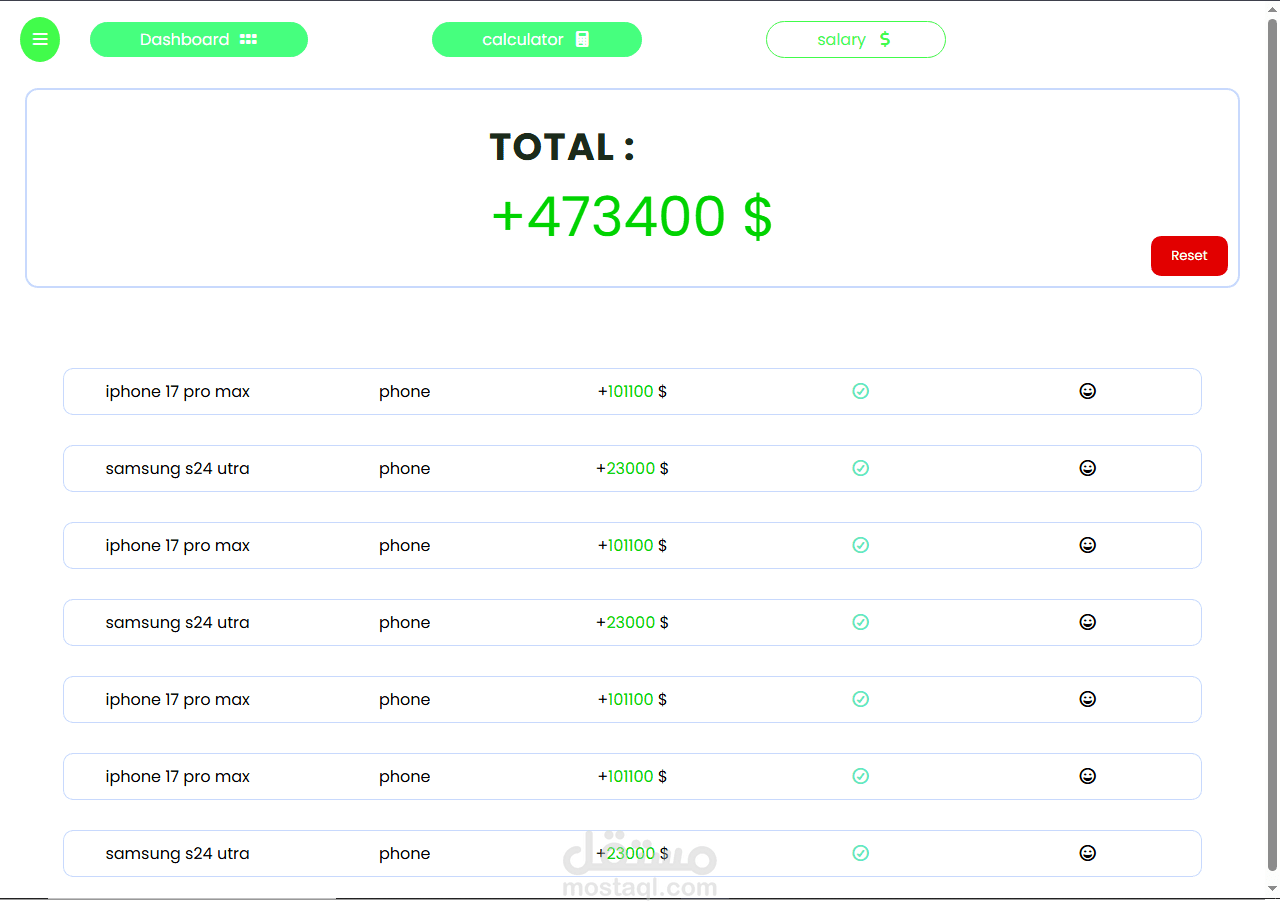Click the 'phone' category in the first row
This screenshot has width=1280, height=919.
tap(405, 392)
